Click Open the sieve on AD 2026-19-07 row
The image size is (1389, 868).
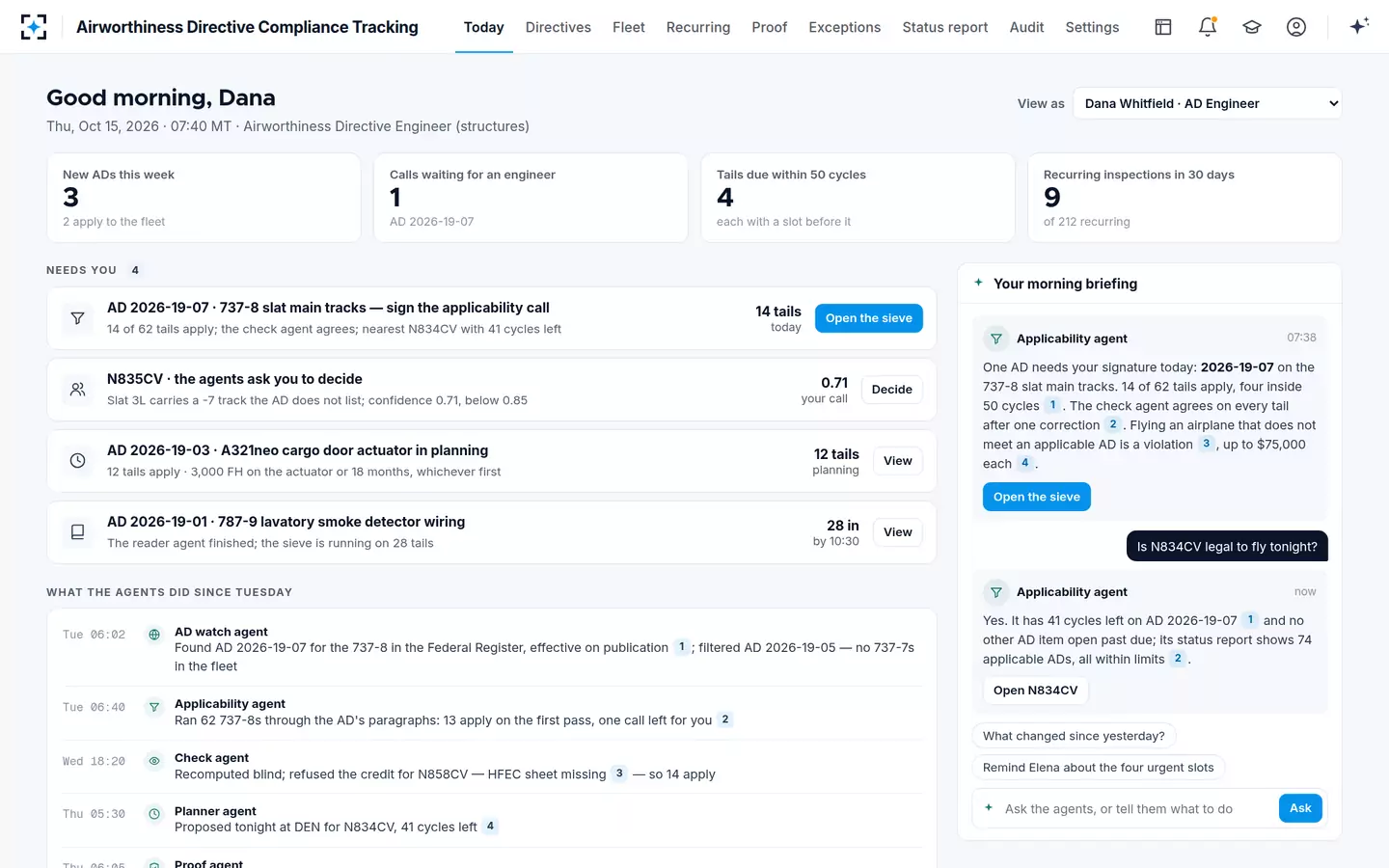[x=869, y=318]
